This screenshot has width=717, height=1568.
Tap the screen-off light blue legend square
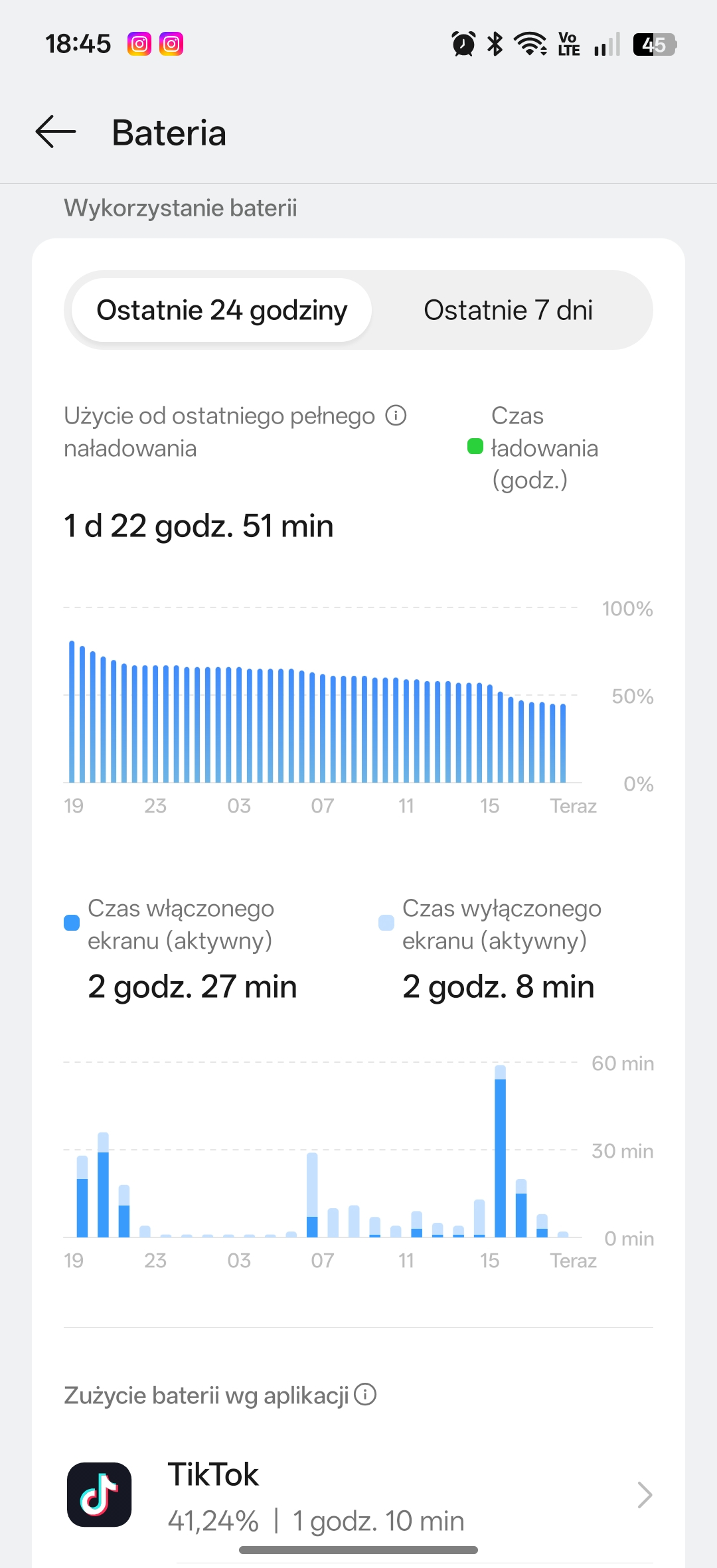[386, 923]
